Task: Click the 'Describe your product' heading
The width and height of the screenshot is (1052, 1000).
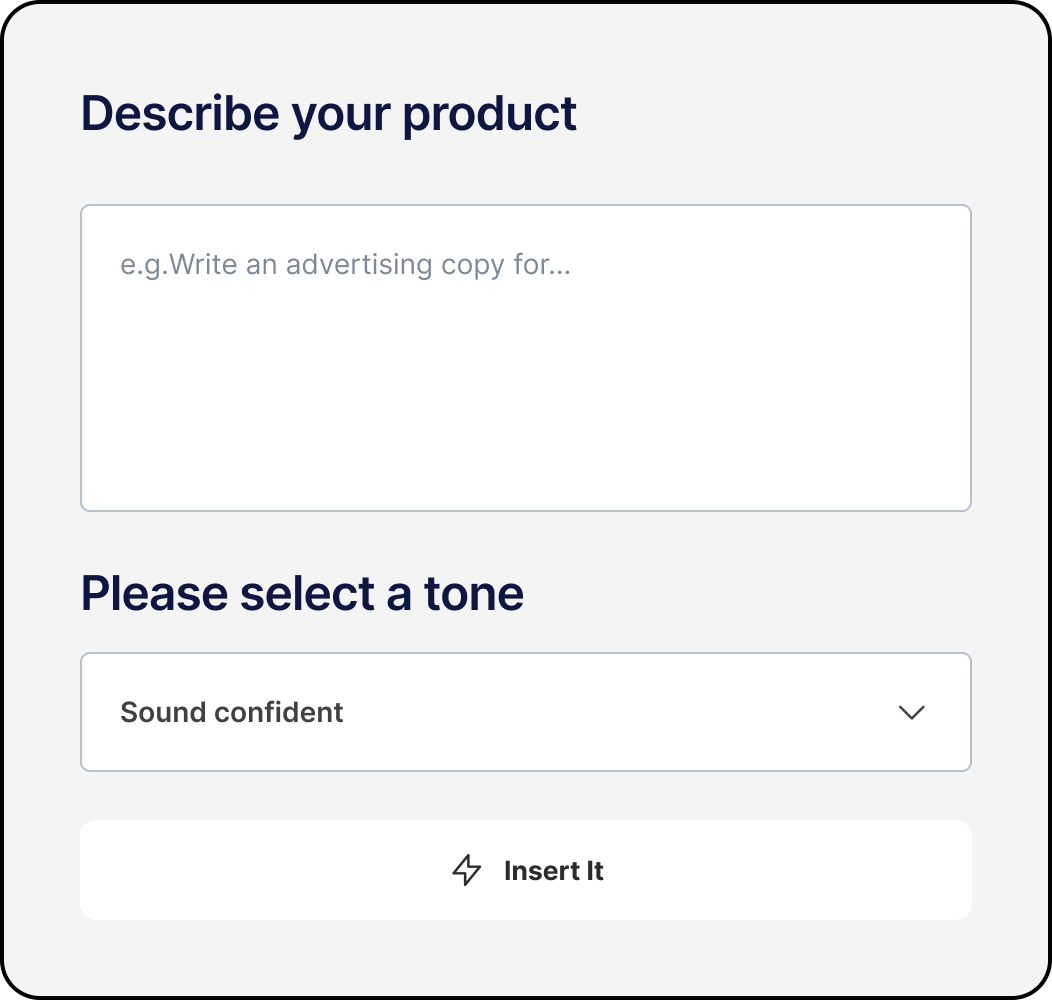Action: (328, 114)
